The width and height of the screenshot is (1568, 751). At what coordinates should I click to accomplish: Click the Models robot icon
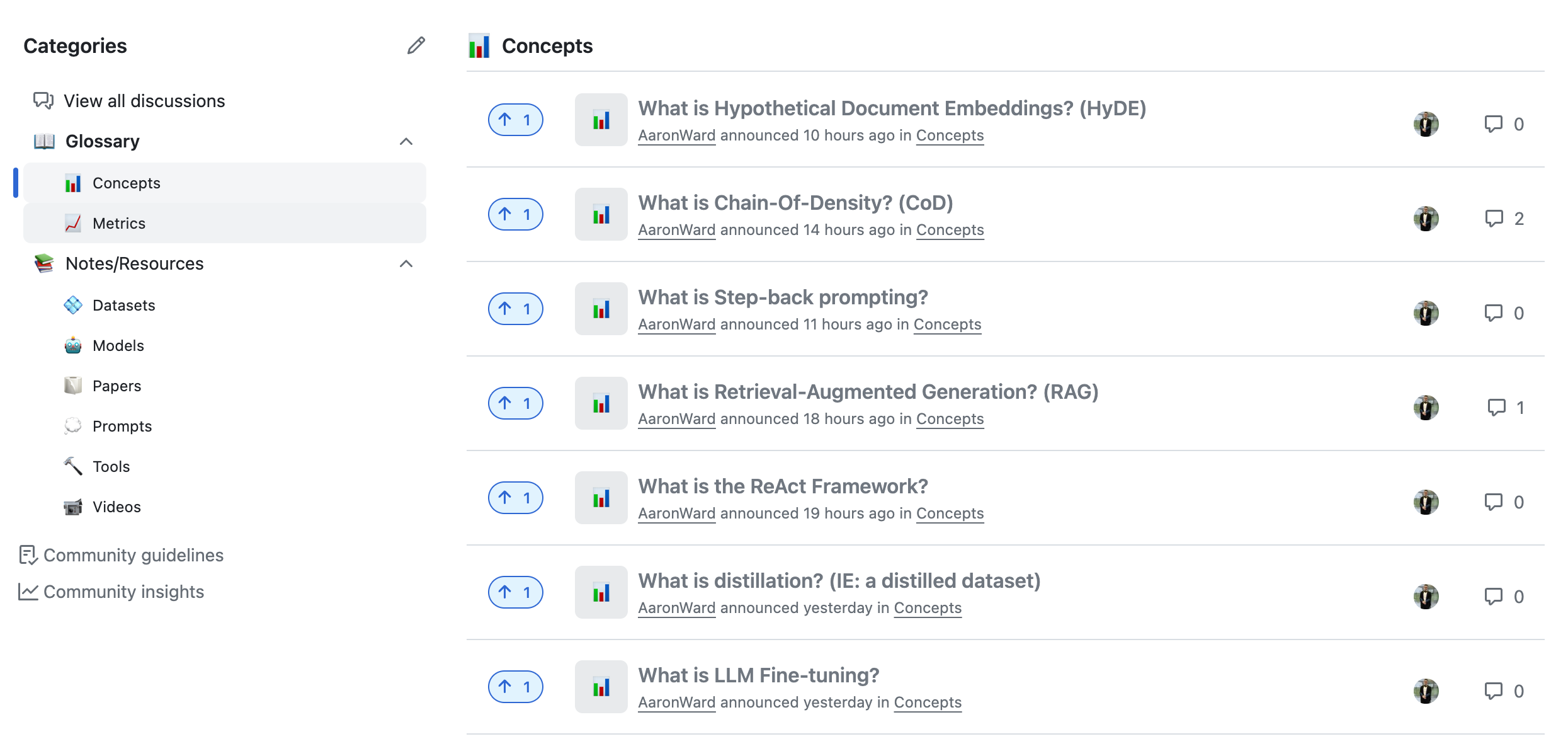(73, 346)
